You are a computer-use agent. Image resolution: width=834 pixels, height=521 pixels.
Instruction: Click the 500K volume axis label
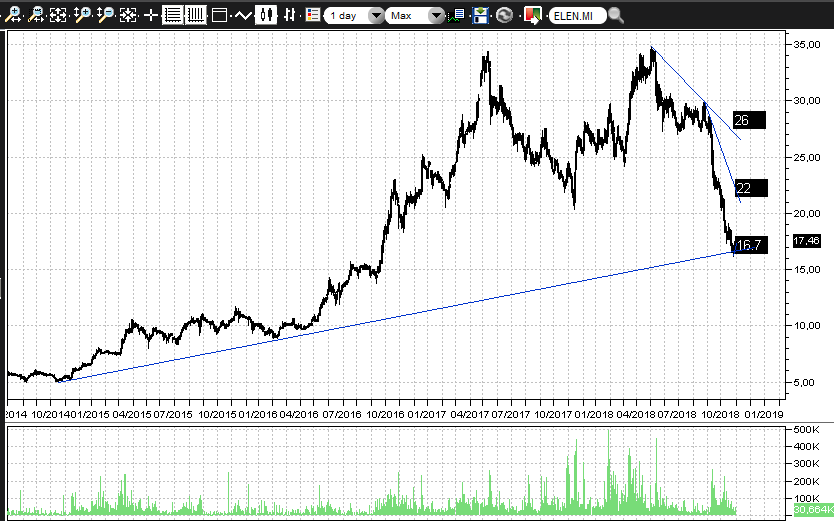(806, 430)
